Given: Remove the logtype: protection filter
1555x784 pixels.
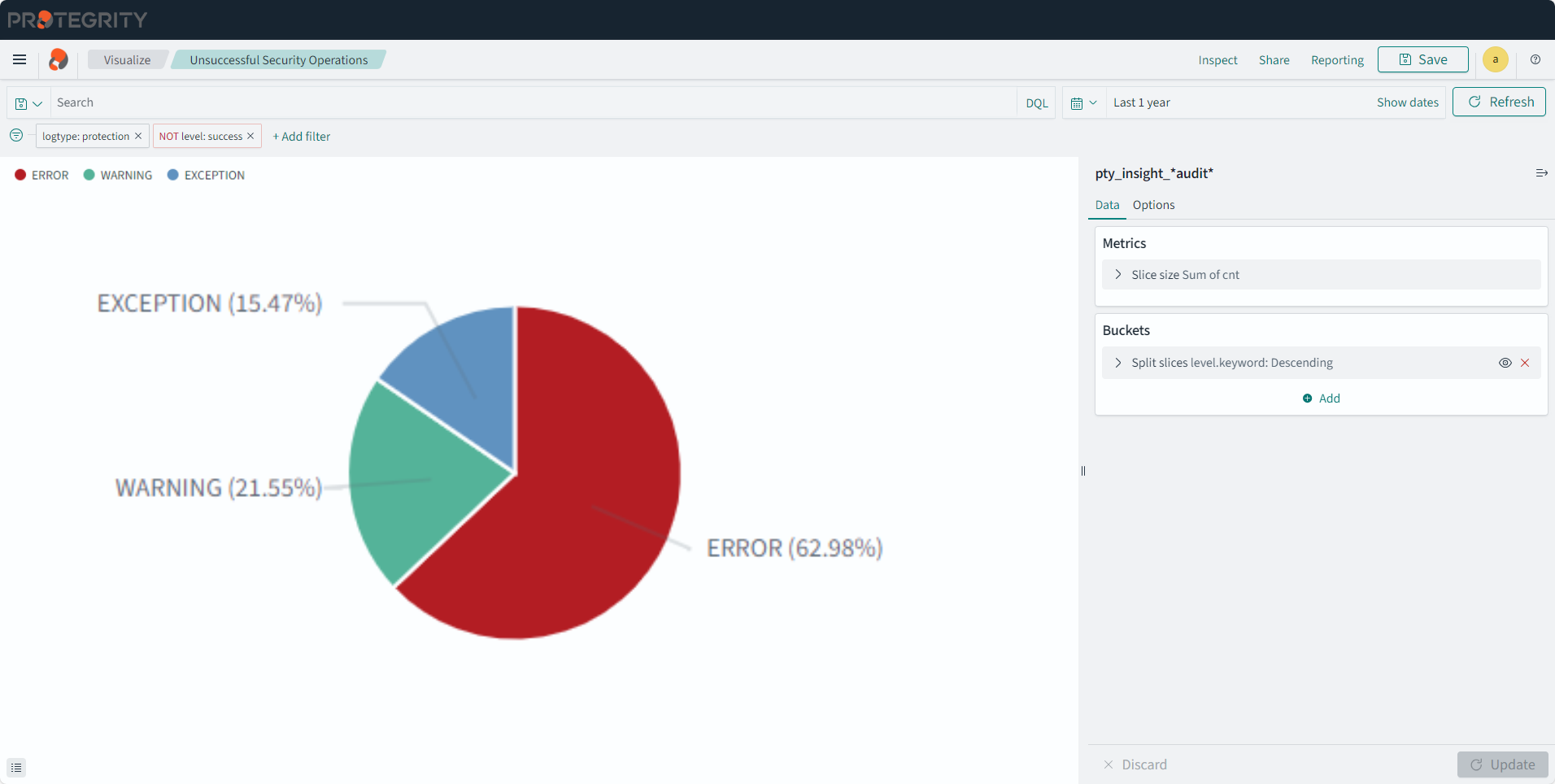Looking at the screenshot, I should click(x=138, y=136).
